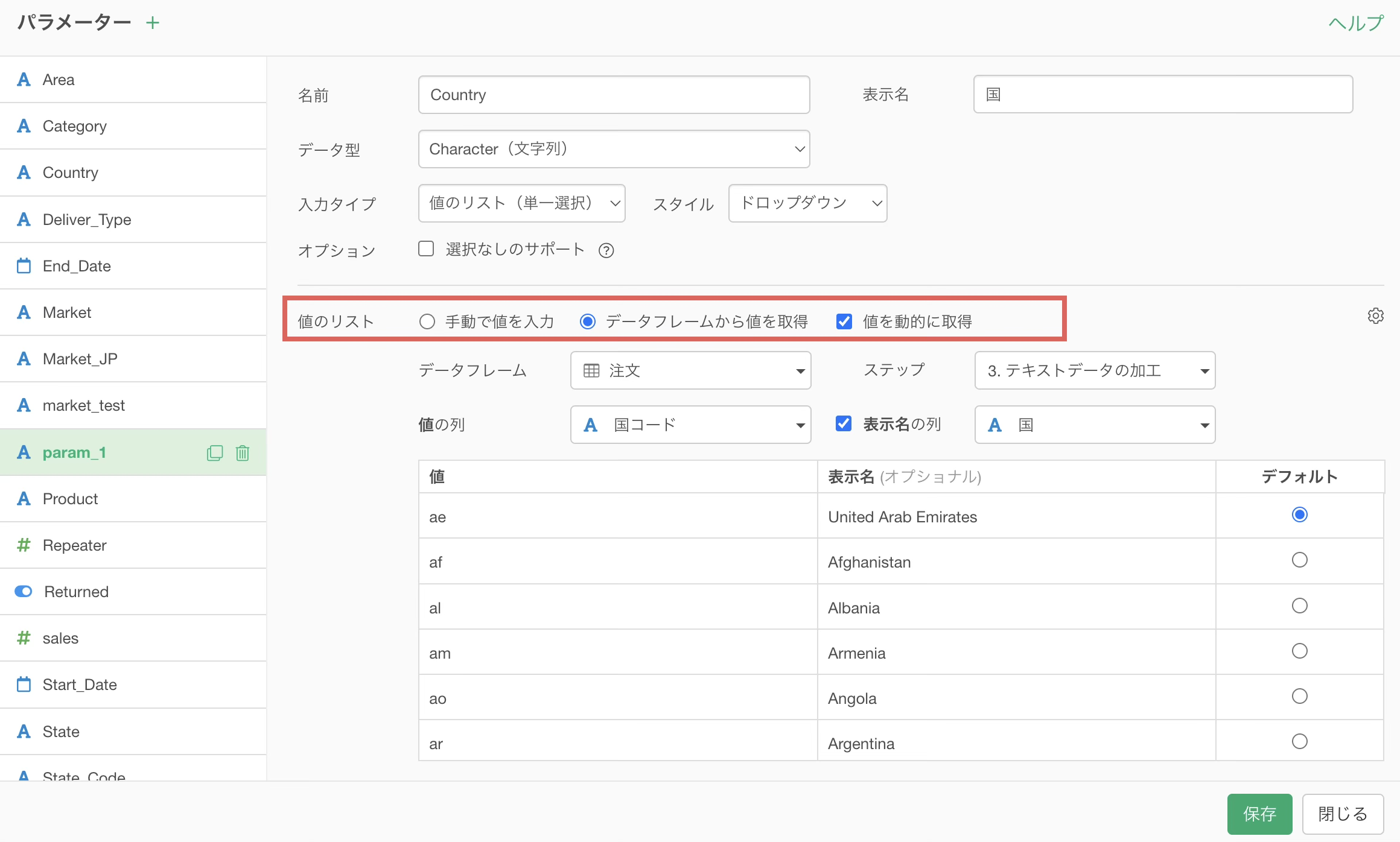1400x842 pixels.
Task: Open スタイル ドロップダウン selector
Action: pos(807,203)
